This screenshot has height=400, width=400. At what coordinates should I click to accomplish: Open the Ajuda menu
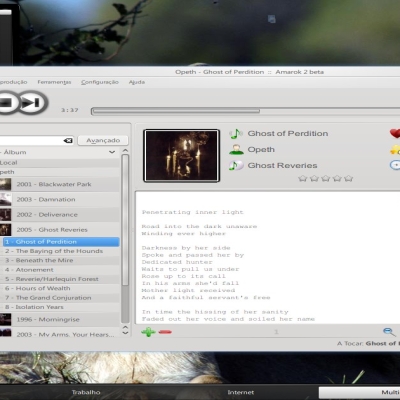click(x=137, y=82)
